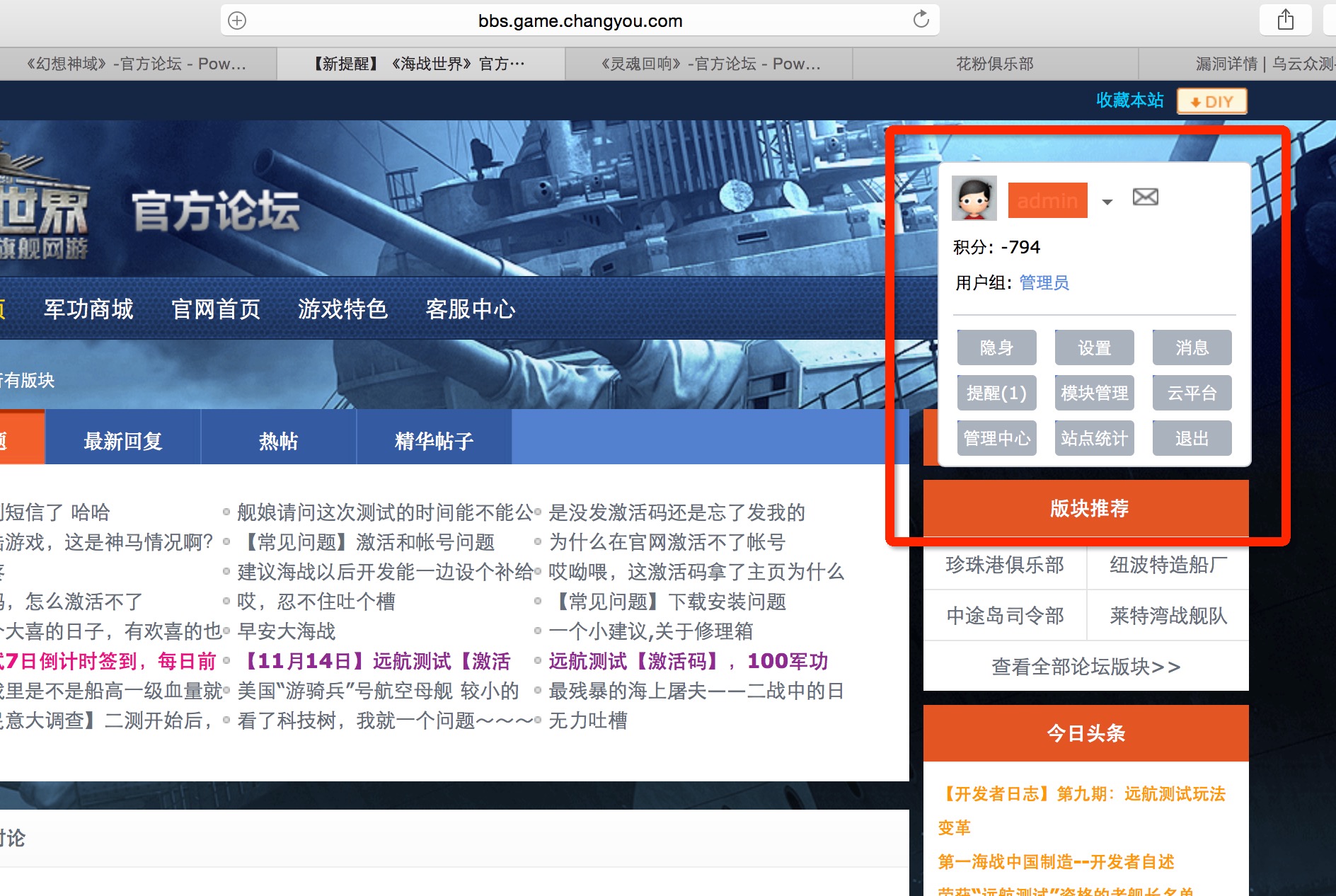Open the 客服中心 menu item
1336x896 pixels.
point(471,309)
